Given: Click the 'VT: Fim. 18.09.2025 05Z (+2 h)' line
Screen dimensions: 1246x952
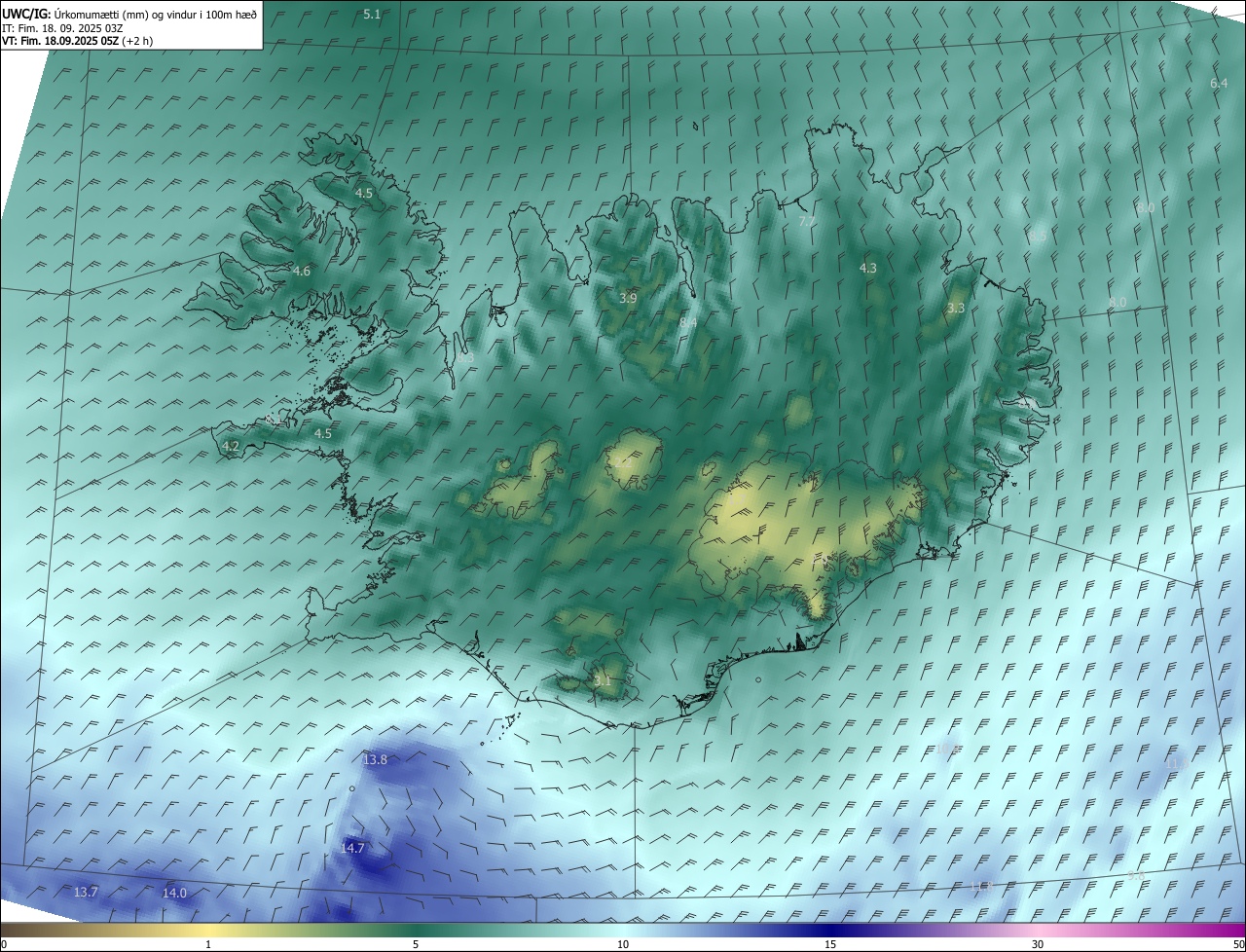Looking at the screenshot, I should pos(78,41).
